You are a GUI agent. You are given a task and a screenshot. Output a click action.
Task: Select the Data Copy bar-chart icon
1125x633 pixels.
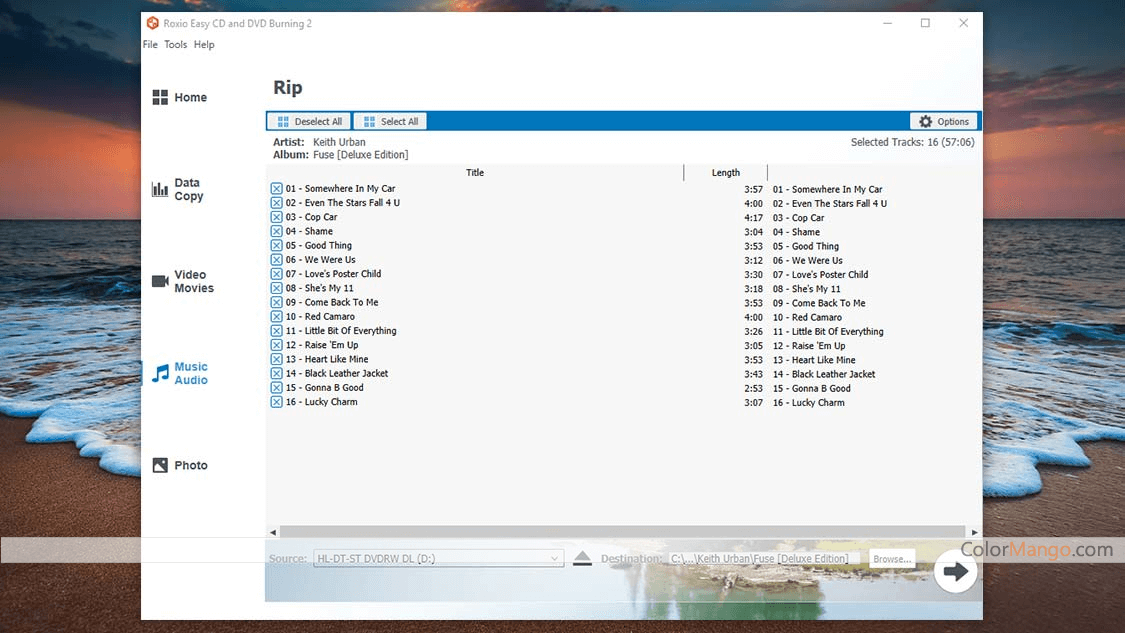pyautogui.click(x=160, y=189)
